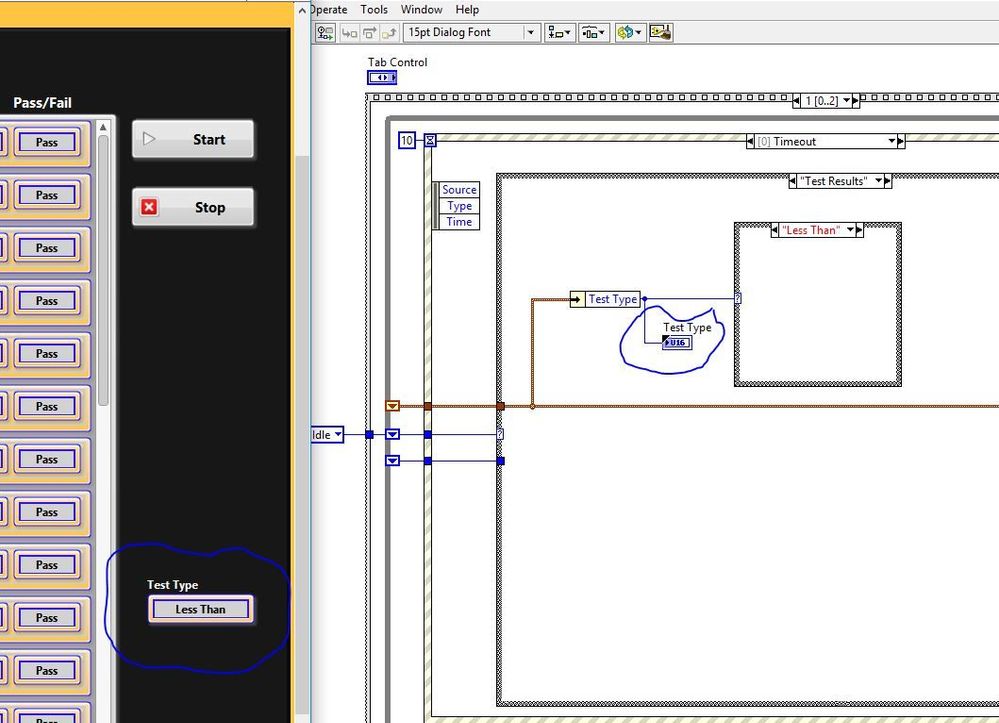The height and width of the screenshot is (723, 999).
Task: Select the orange cluster shift register
Action: (x=392, y=406)
